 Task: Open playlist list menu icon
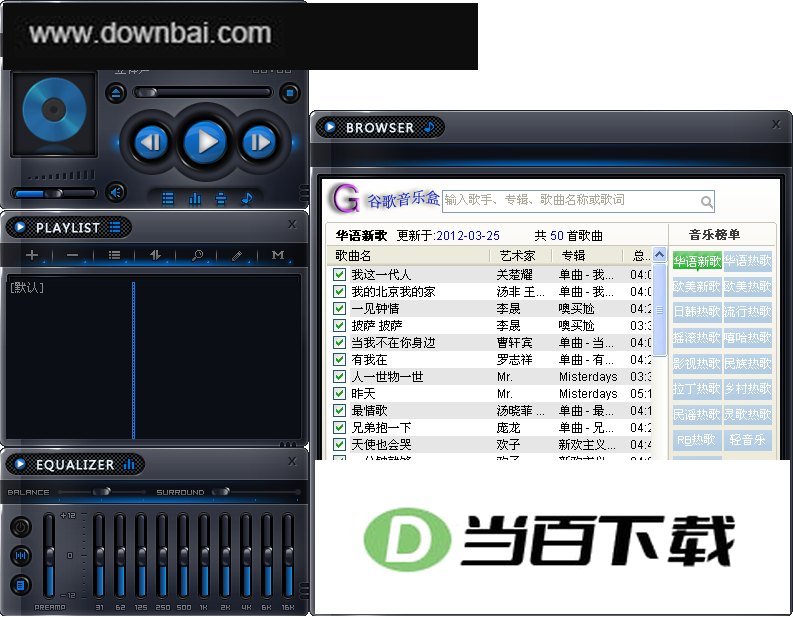coord(114,255)
